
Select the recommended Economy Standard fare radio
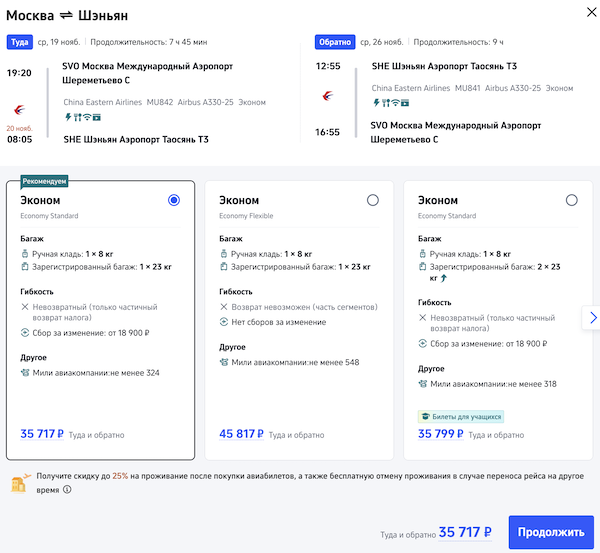point(174,200)
